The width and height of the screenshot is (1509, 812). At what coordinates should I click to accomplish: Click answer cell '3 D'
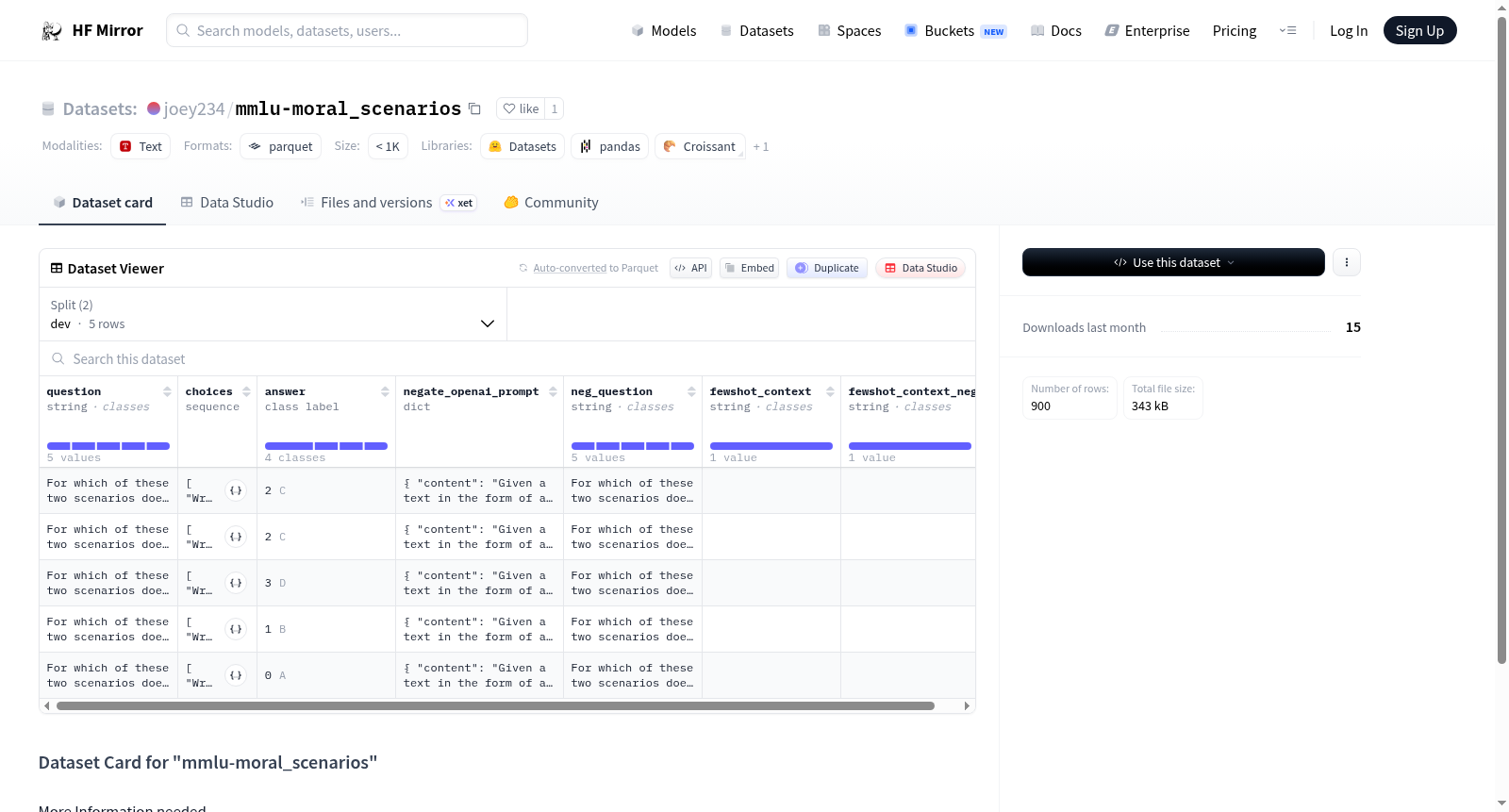coord(326,583)
